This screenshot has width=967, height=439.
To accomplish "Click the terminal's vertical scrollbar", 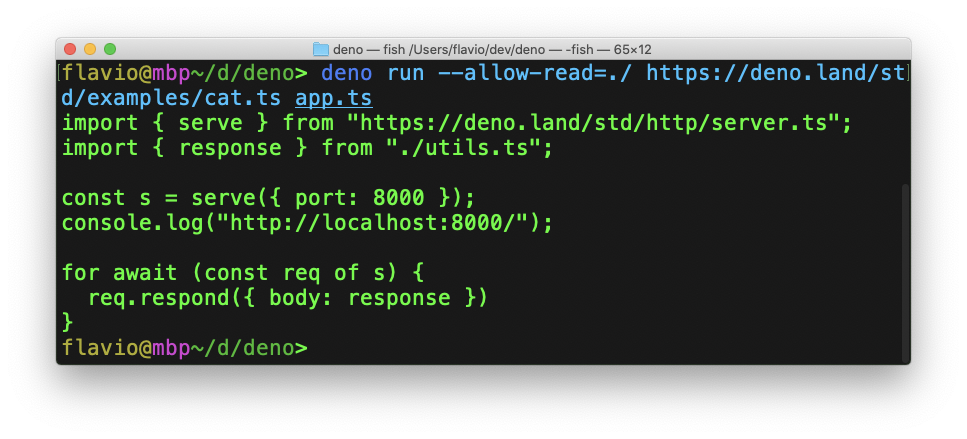I will coord(904,272).
